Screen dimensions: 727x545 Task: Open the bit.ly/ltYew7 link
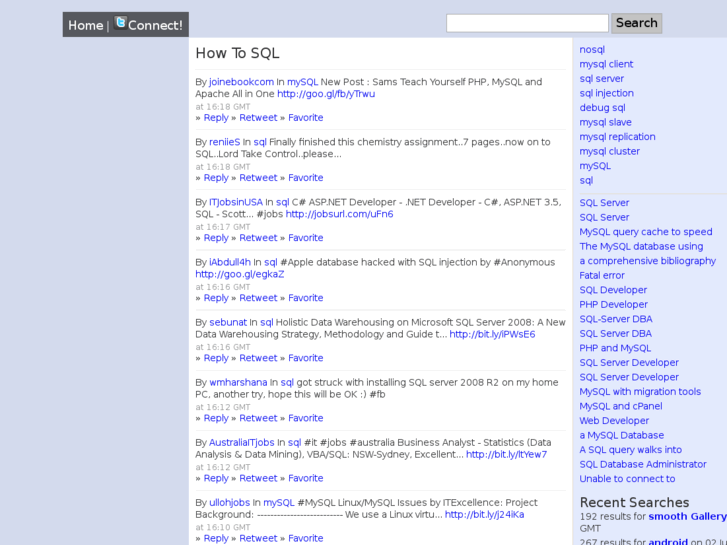506,455
